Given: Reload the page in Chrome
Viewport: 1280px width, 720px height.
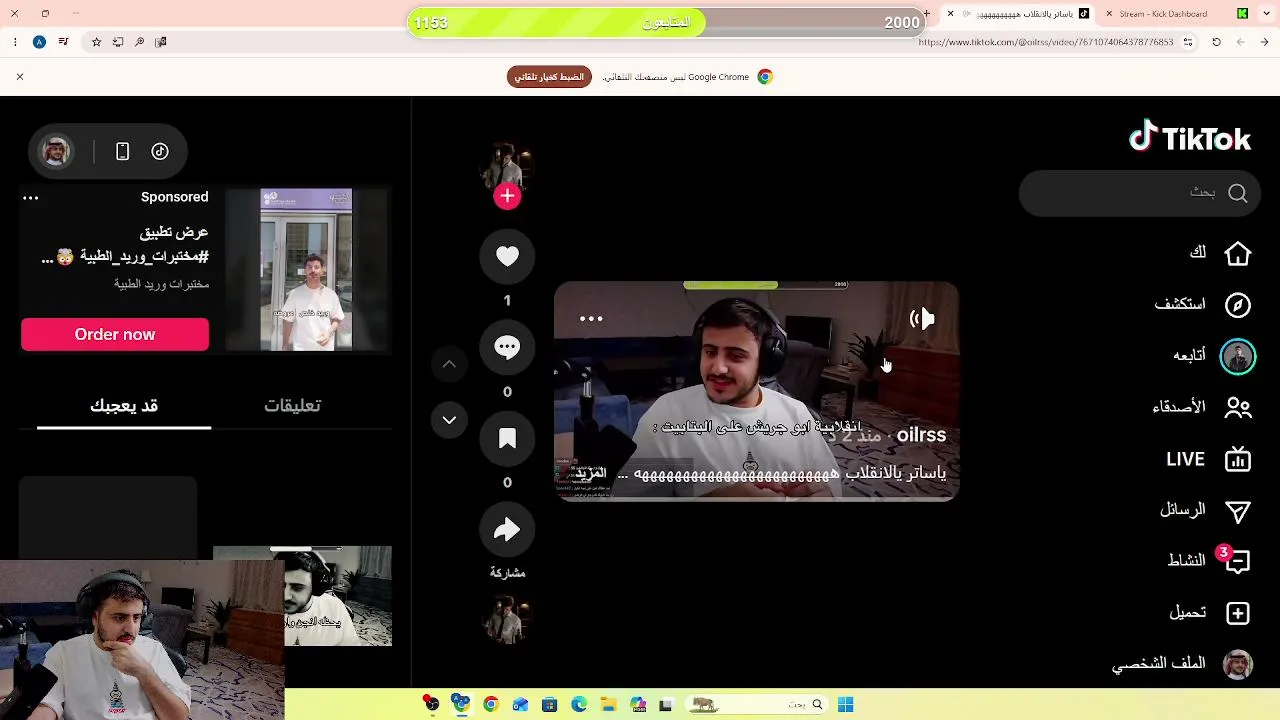Looking at the screenshot, I should pyautogui.click(x=1216, y=42).
